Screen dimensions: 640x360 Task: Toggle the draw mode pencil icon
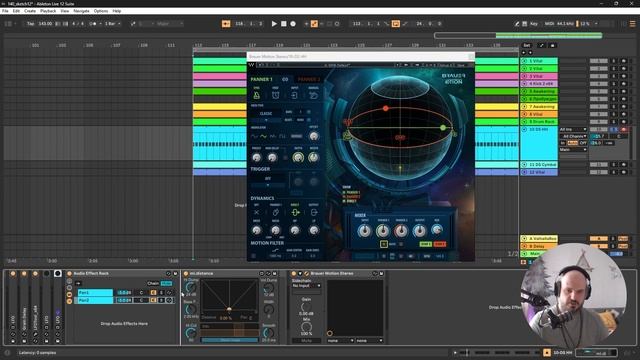tap(517, 24)
